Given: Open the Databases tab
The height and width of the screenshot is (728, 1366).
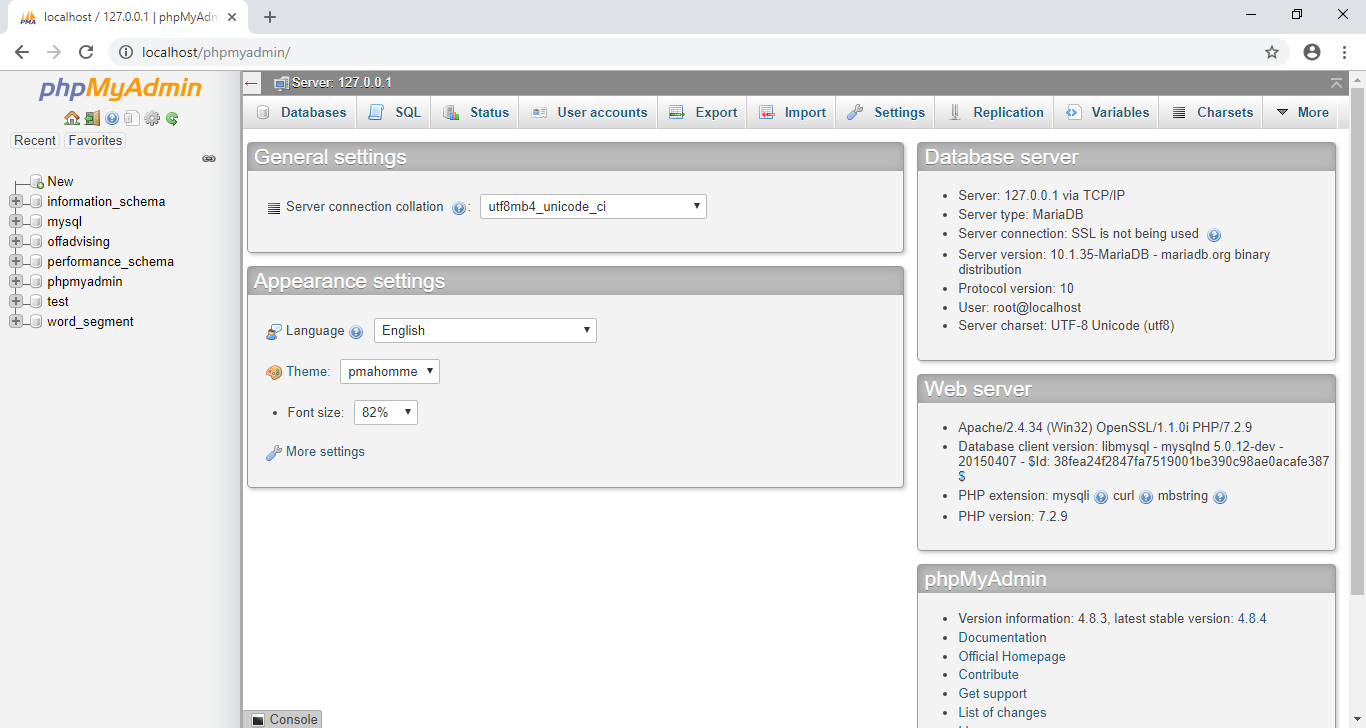Looking at the screenshot, I should click(301, 112).
